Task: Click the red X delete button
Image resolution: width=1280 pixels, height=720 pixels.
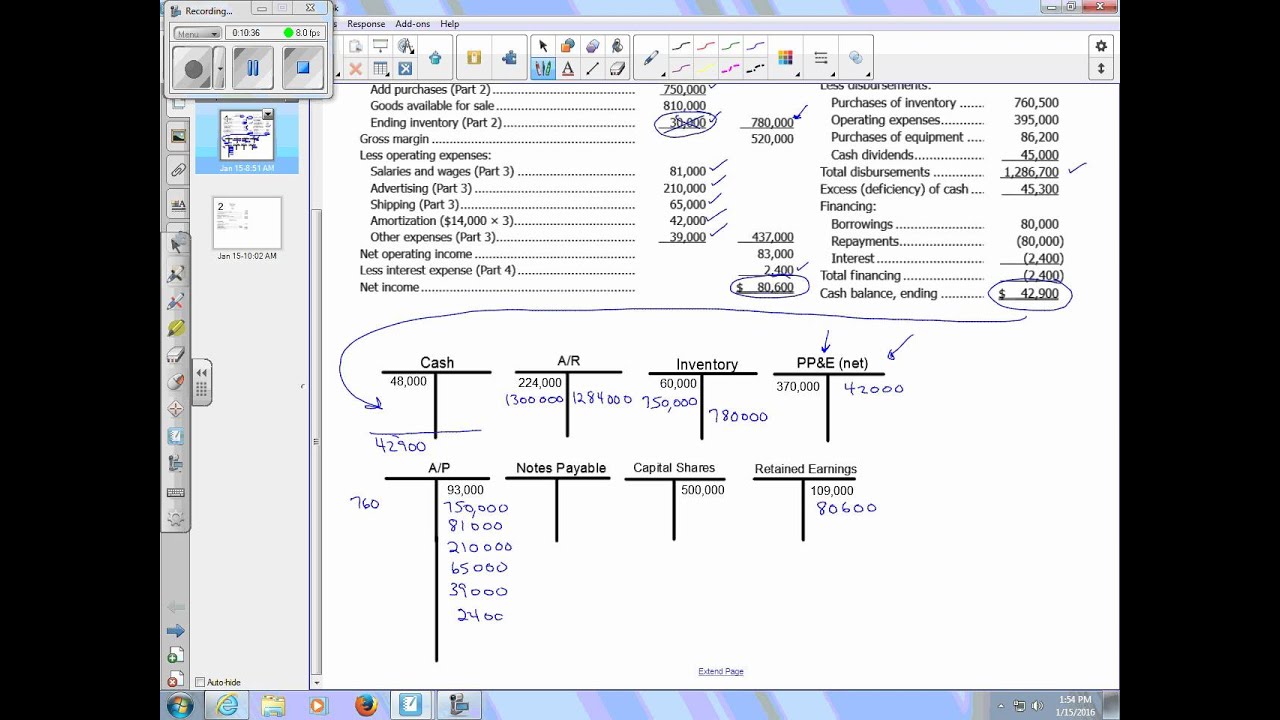Action: tap(355, 69)
